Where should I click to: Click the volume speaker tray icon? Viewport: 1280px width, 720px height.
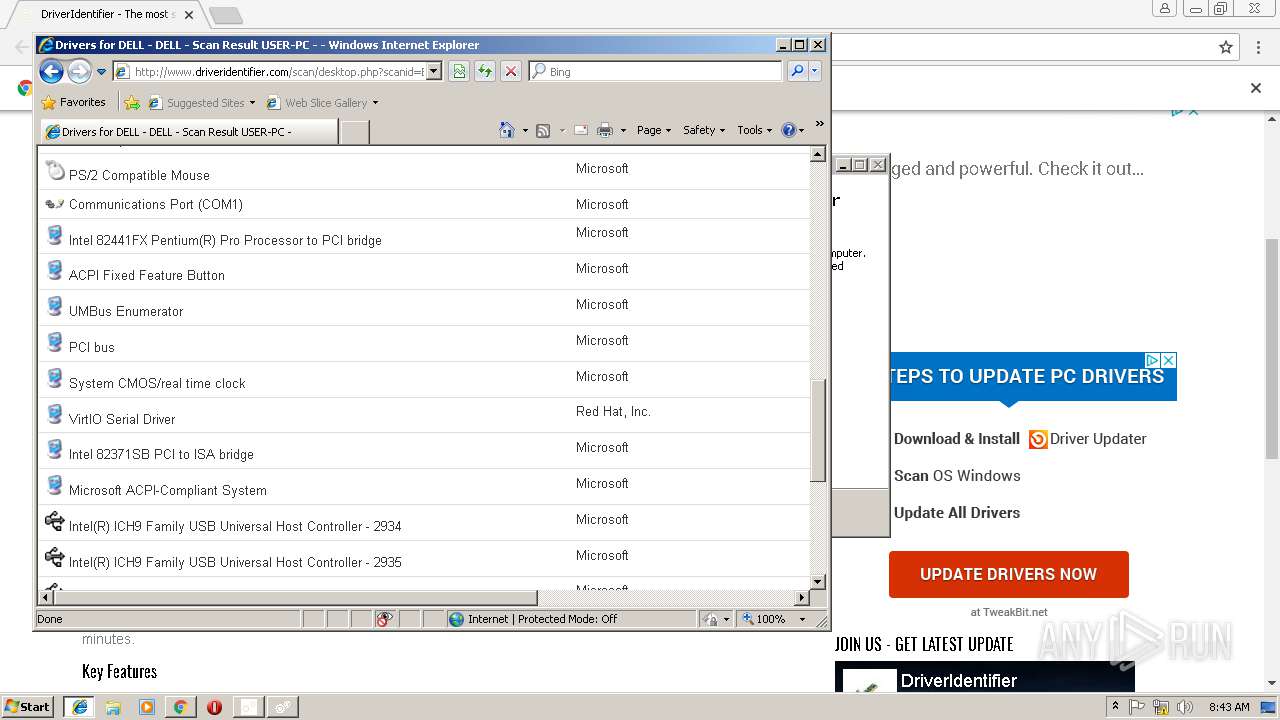(1185, 707)
